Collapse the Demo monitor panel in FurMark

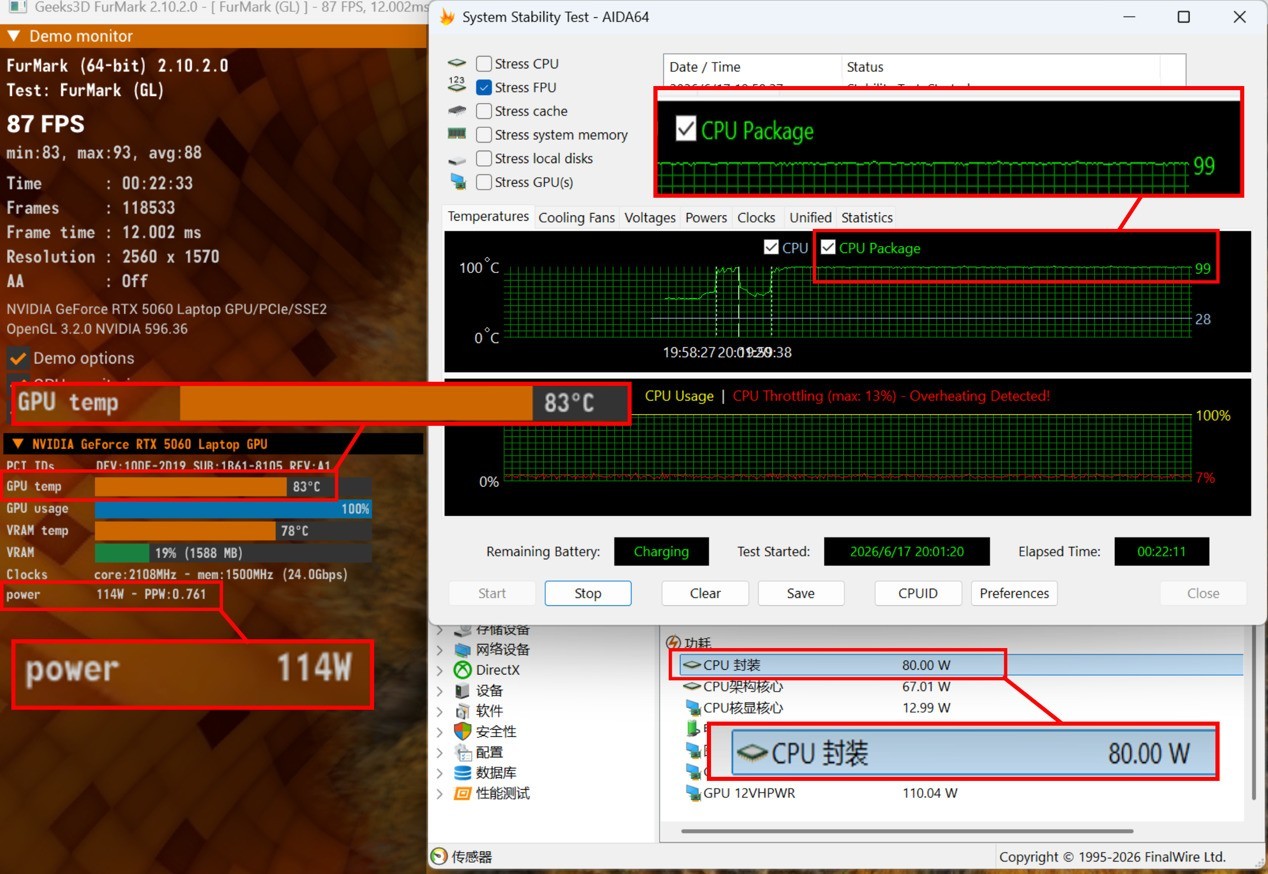click(14, 36)
